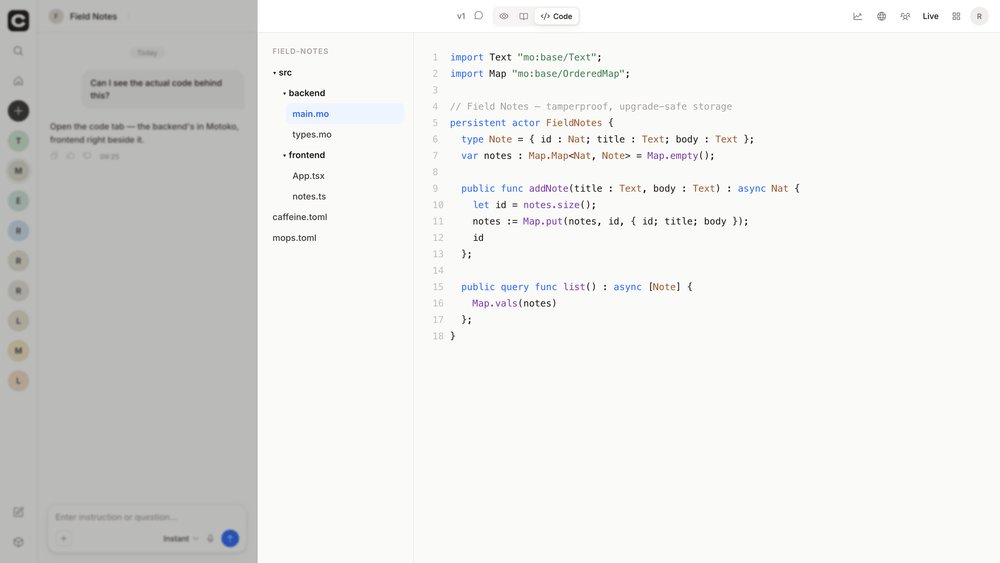
Task: Open main.mo in the file tree
Action: [x=344, y=113]
